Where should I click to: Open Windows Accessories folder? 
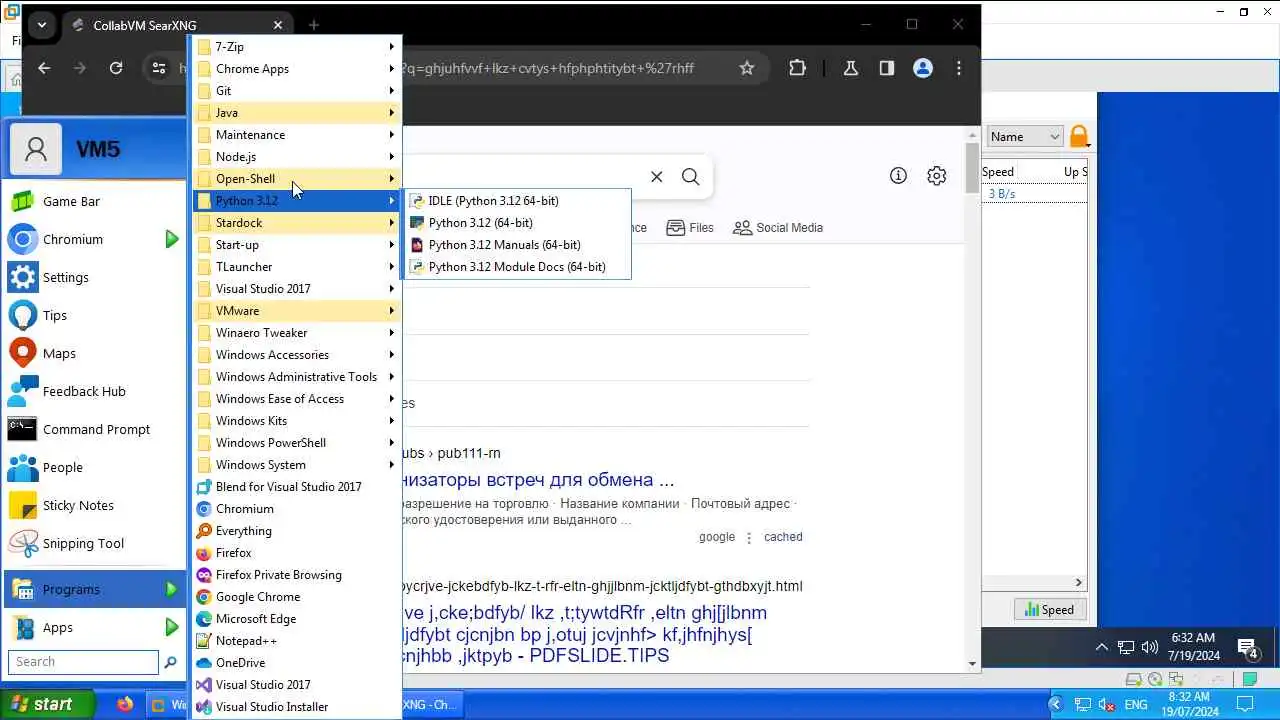pyautogui.click(x=296, y=355)
